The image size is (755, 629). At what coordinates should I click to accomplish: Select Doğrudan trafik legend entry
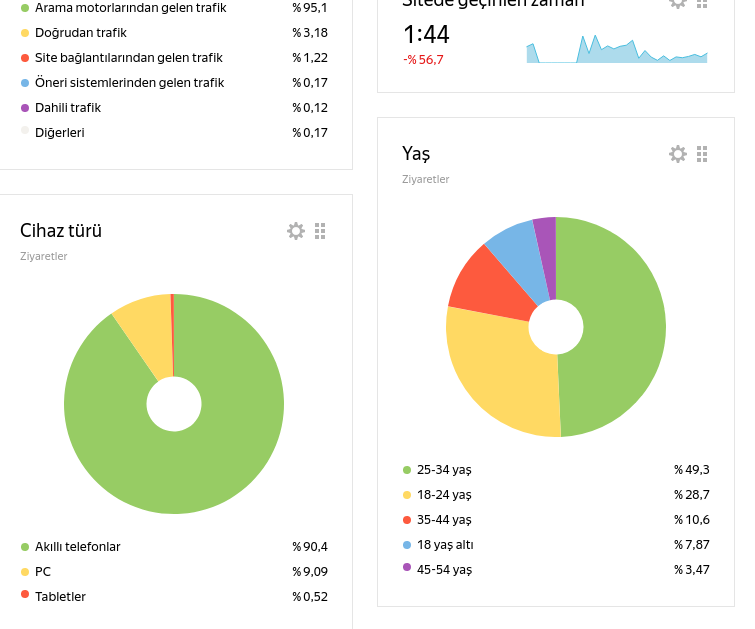click(x=81, y=33)
